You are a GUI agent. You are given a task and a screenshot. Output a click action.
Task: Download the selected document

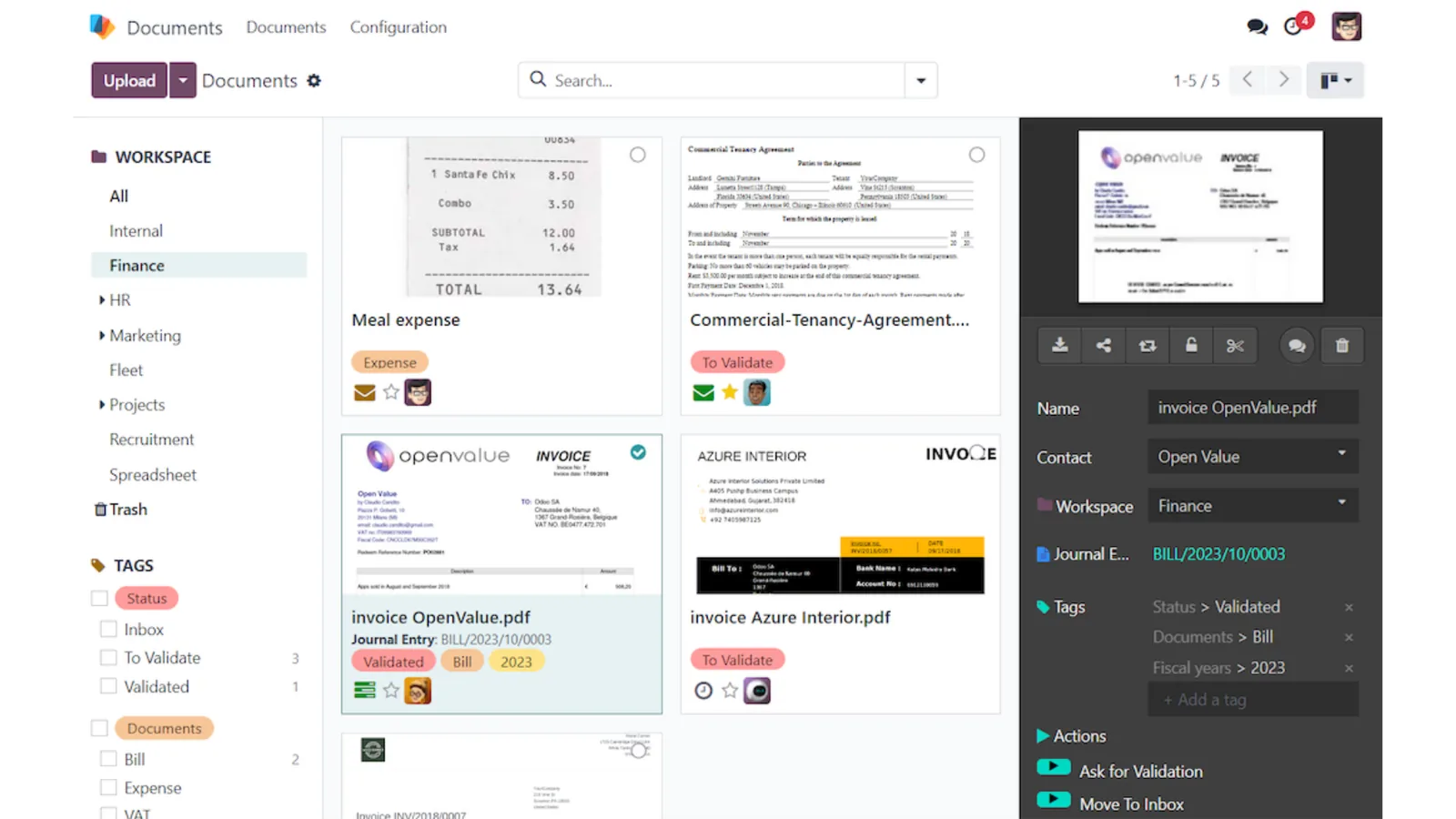[1060, 346]
